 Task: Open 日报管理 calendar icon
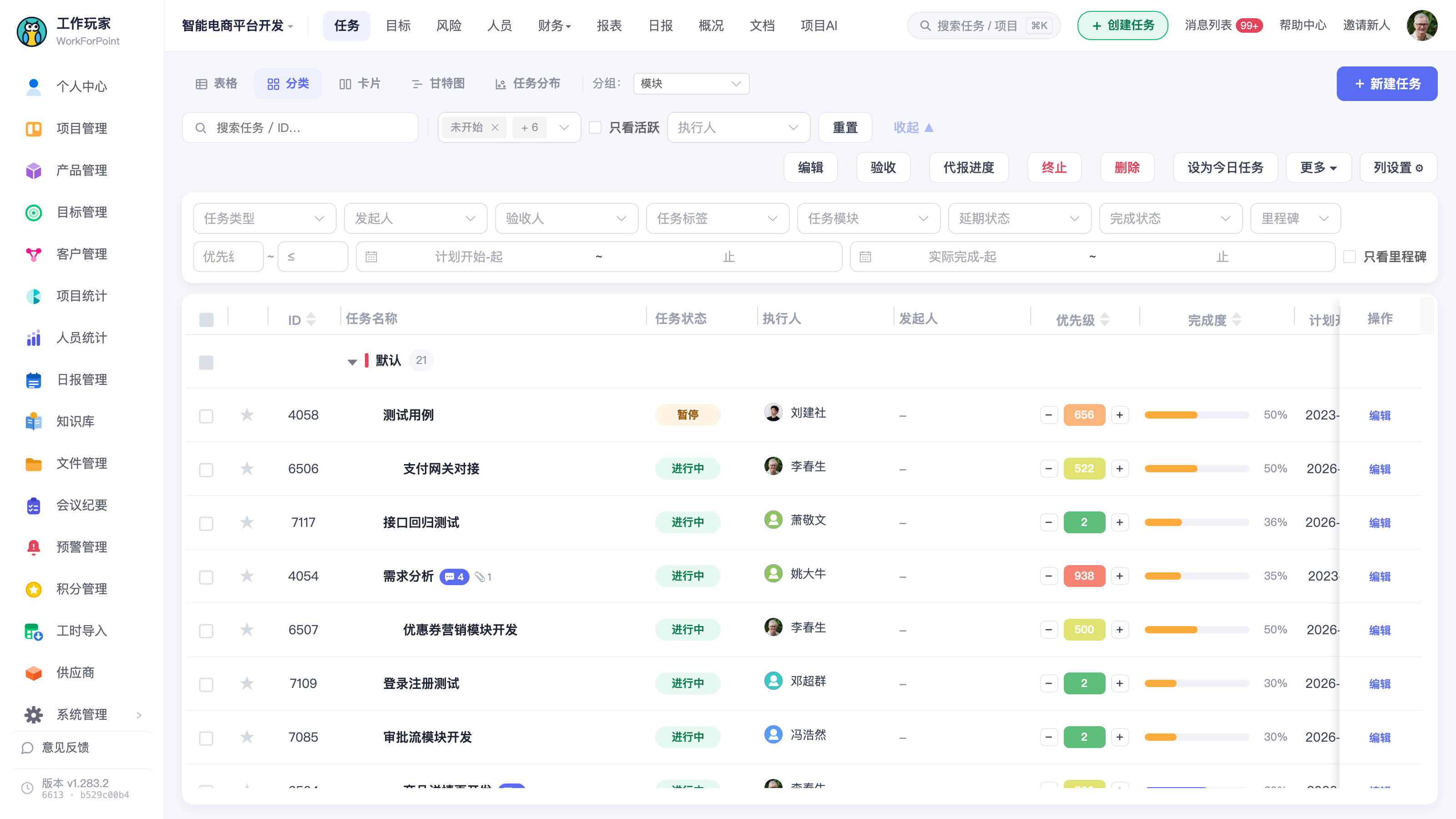point(33,379)
